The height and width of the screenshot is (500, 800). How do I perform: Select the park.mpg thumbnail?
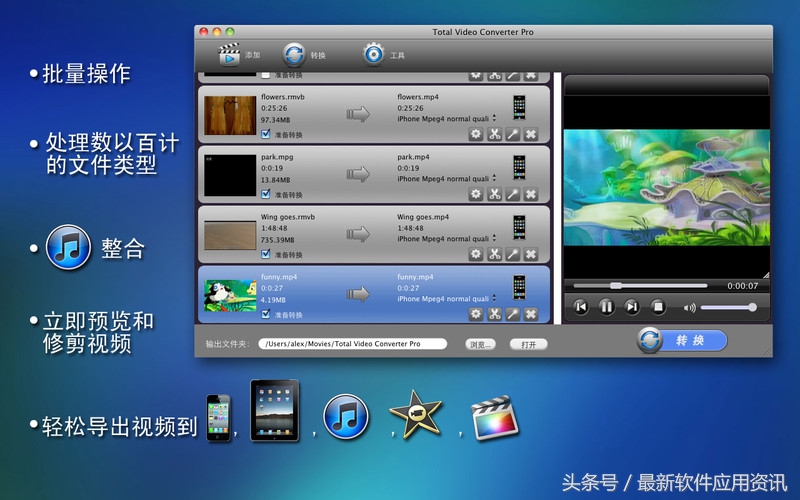(x=230, y=176)
